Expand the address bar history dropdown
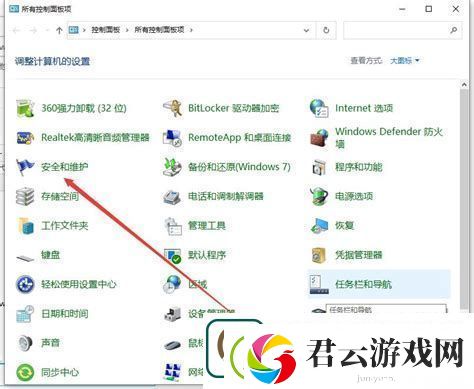474x389 pixels. point(306,30)
